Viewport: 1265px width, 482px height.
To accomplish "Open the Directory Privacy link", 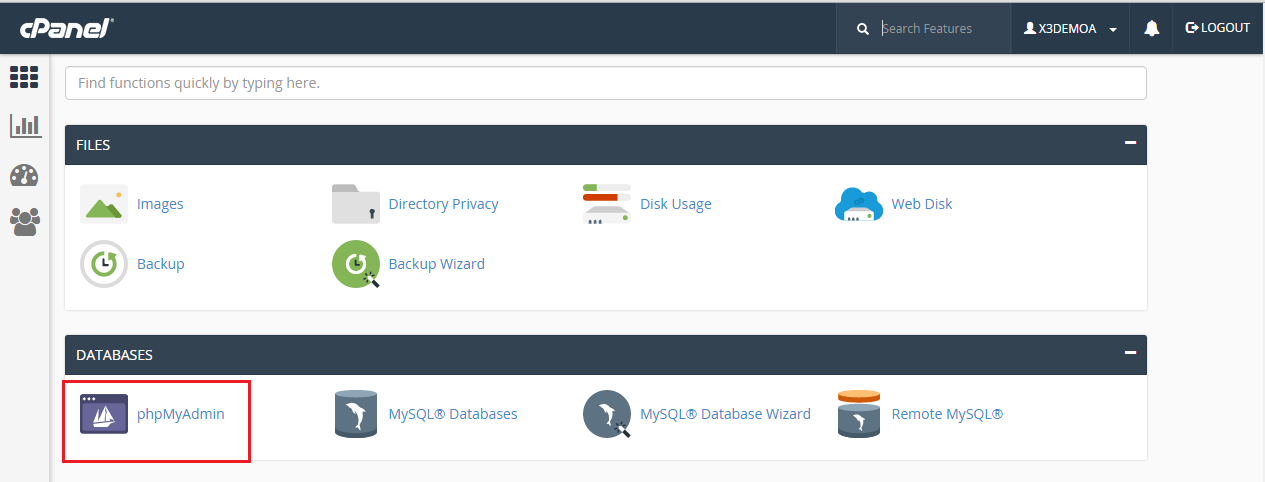I will [443, 204].
